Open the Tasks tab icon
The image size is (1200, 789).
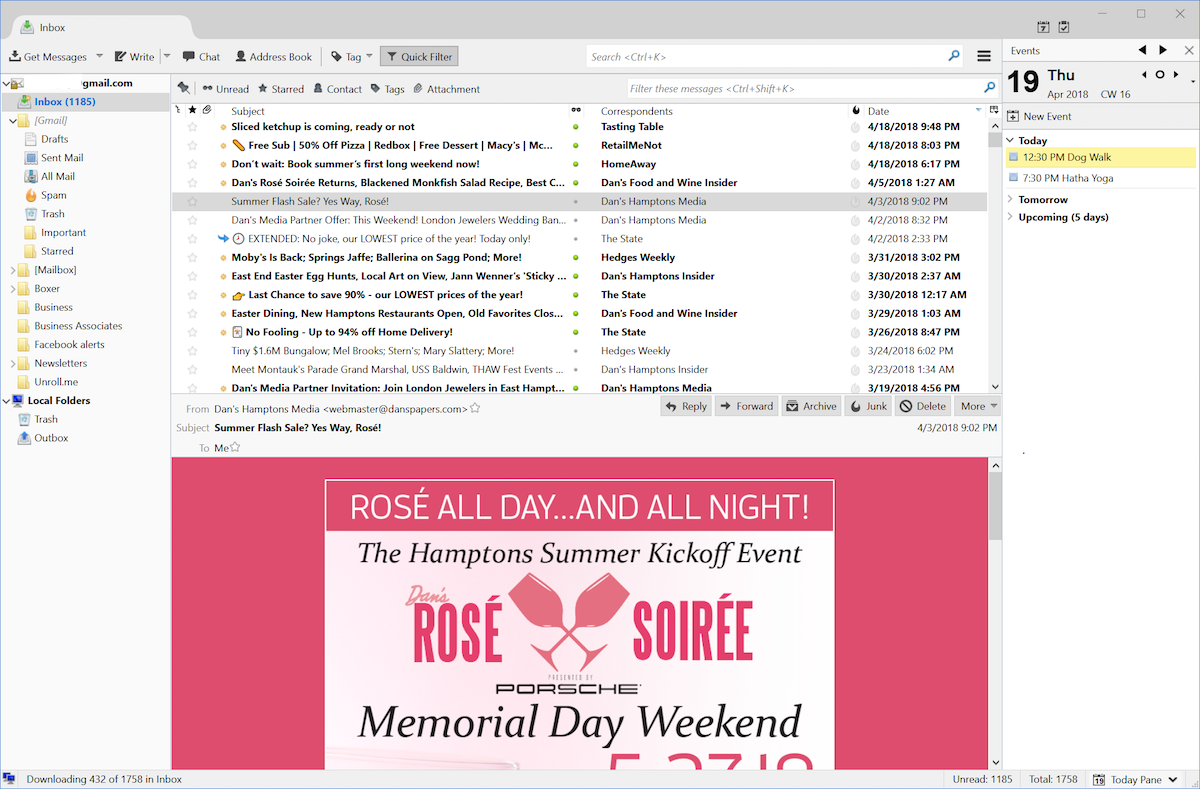click(x=1064, y=27)
